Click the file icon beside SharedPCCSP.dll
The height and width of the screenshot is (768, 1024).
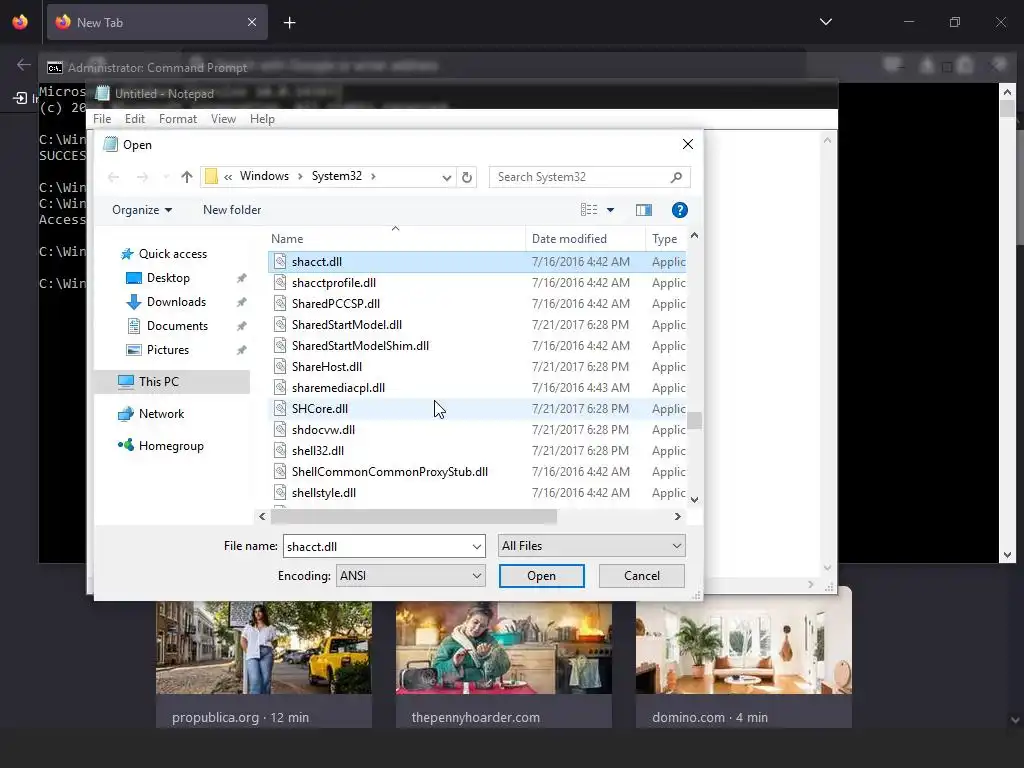280,304
